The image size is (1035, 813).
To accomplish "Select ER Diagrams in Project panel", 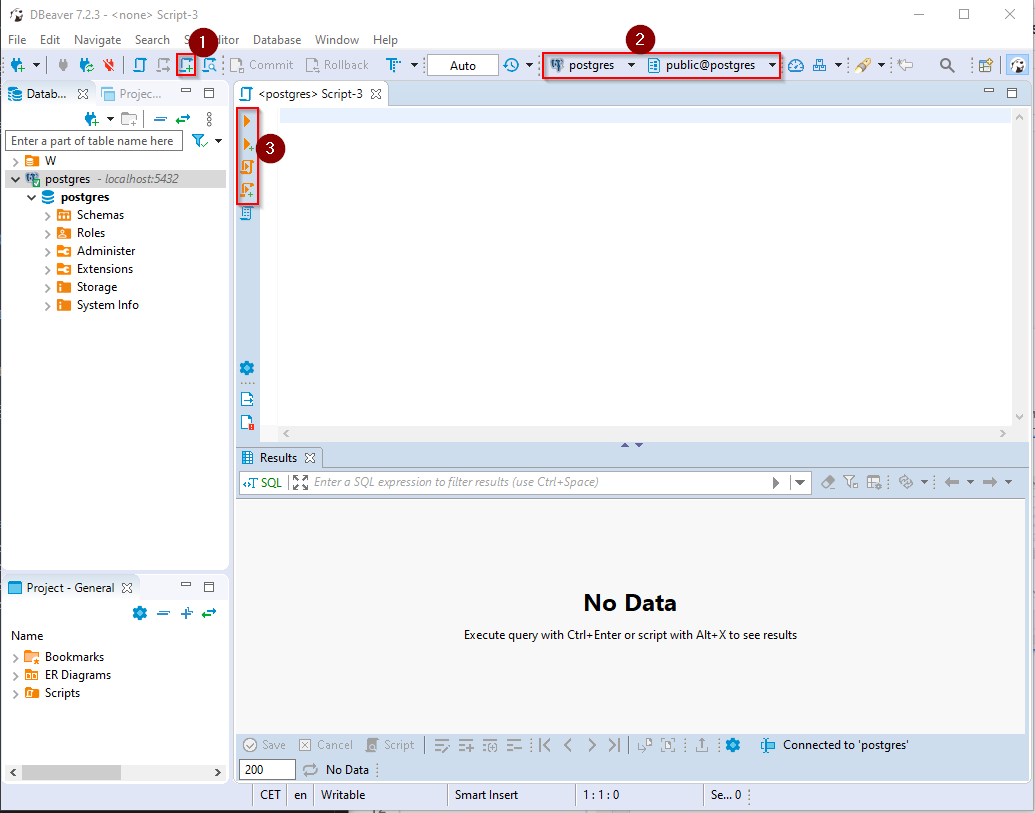I will pos(78,675).
